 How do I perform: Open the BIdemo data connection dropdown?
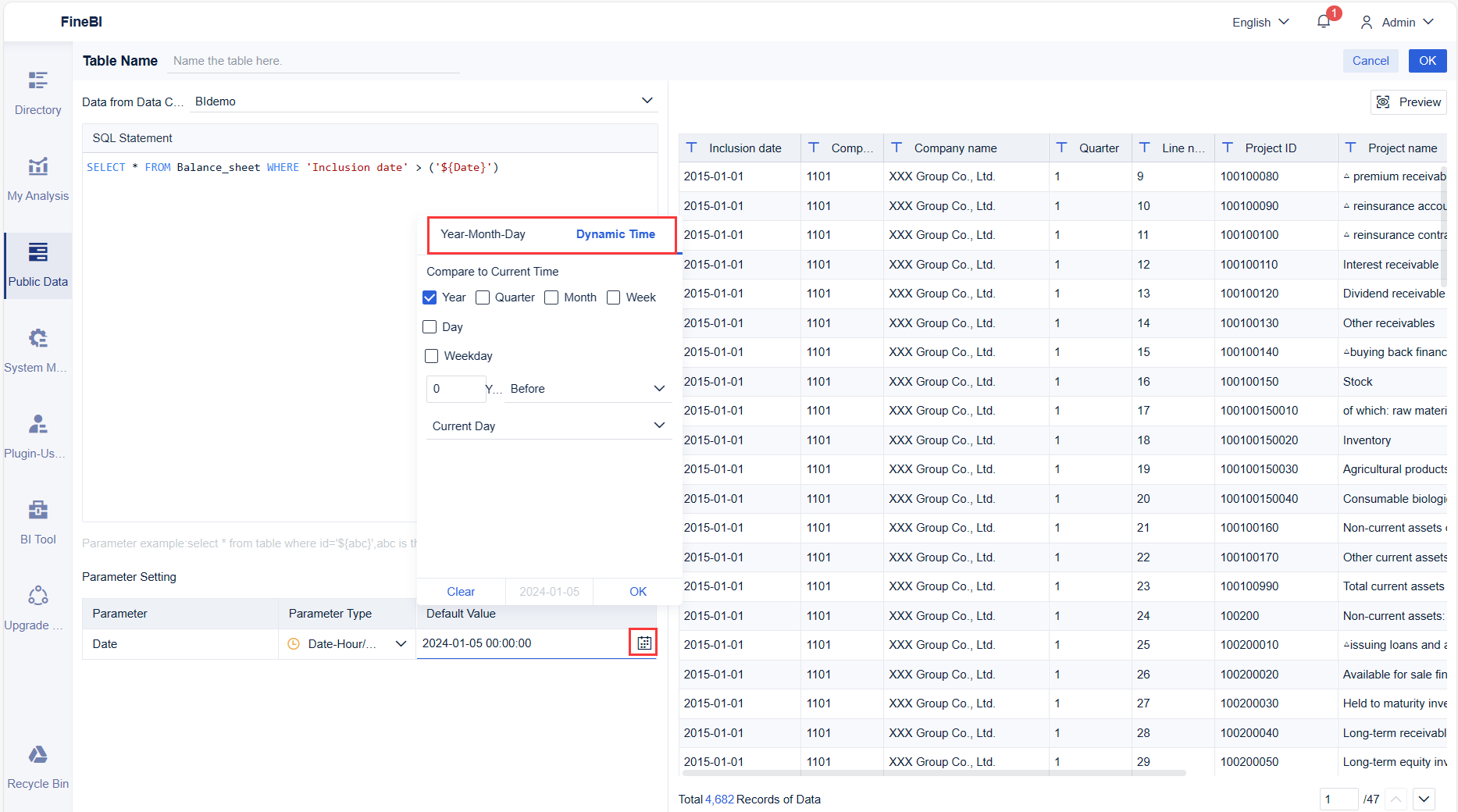coord(647,100)
